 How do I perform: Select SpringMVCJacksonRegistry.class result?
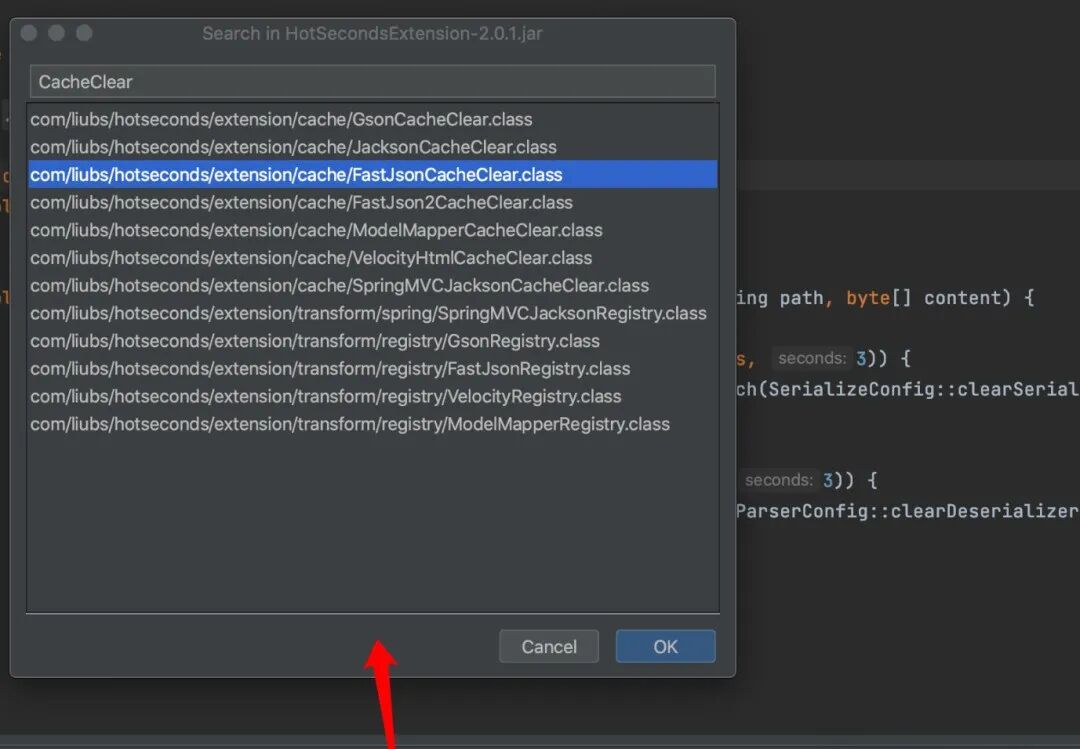tap(373, 313)
